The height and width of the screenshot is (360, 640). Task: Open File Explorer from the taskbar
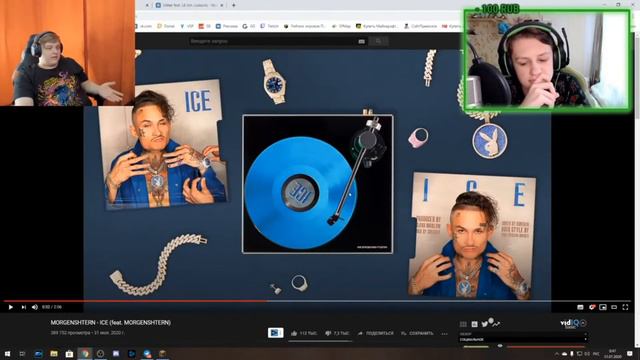point(54,353)
